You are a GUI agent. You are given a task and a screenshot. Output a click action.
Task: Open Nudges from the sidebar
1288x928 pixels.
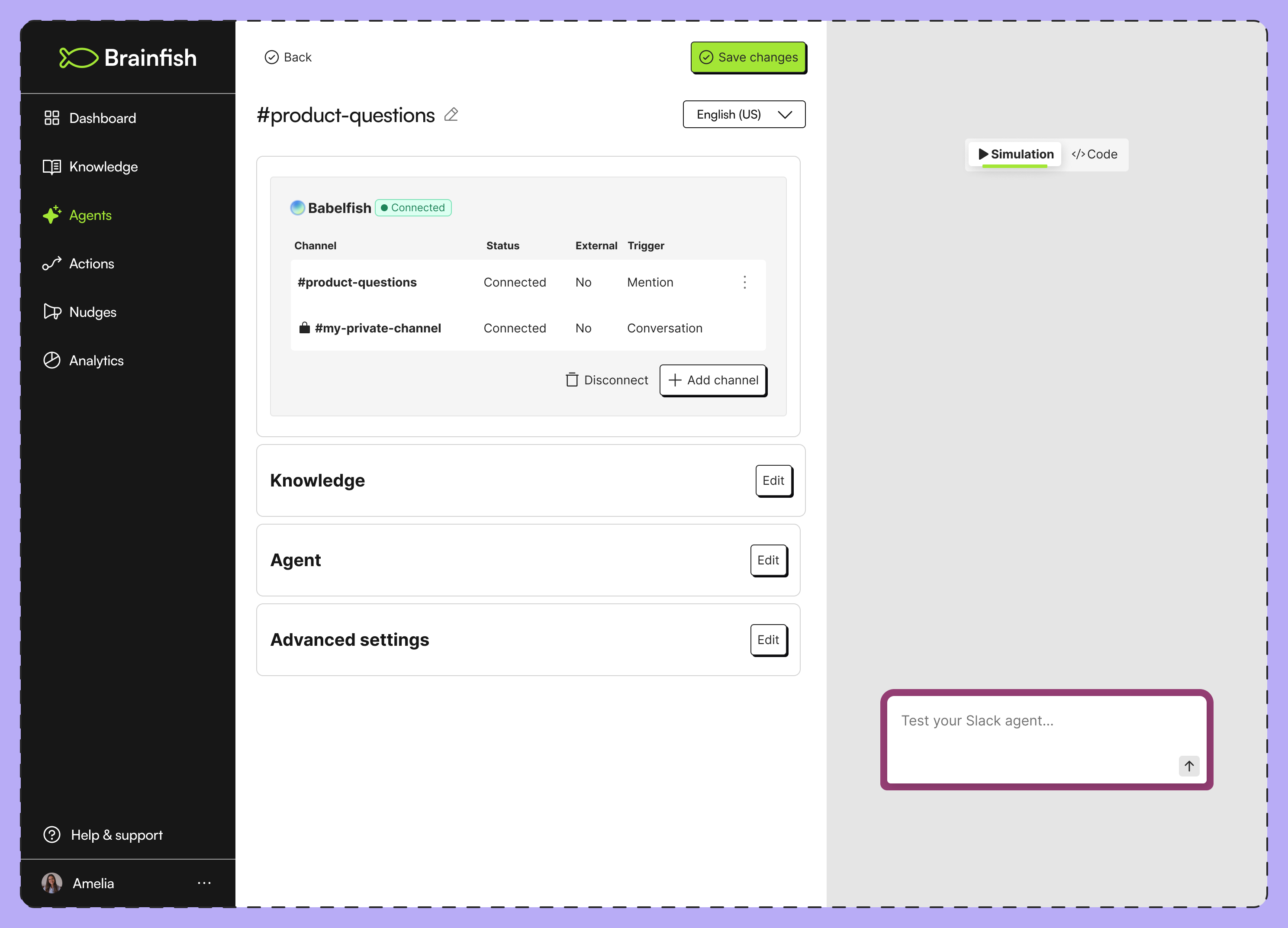click(92, 313)
